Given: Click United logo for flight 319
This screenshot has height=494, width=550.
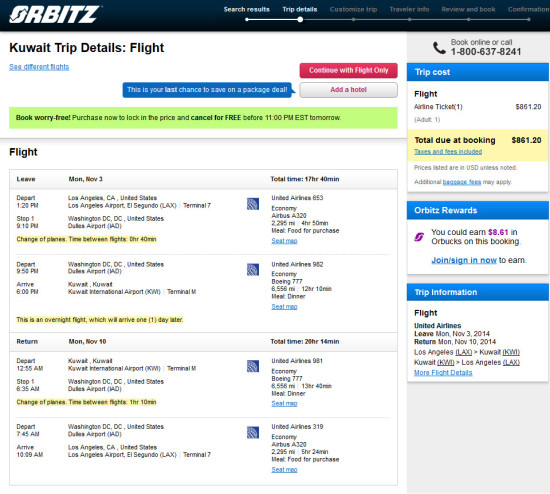Looking at the screenshot, I should [253, 432].
